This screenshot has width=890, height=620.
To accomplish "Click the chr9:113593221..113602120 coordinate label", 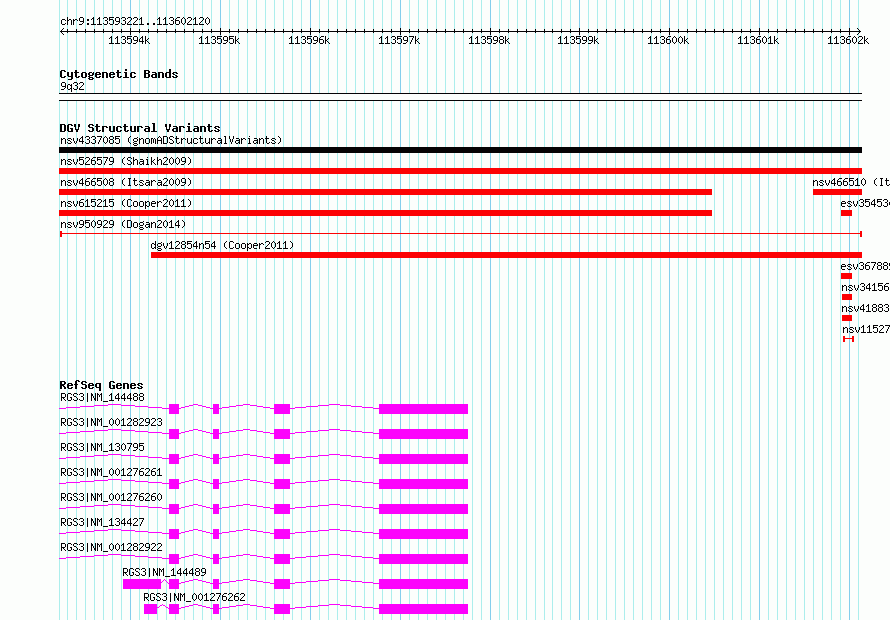I will 135,21.
